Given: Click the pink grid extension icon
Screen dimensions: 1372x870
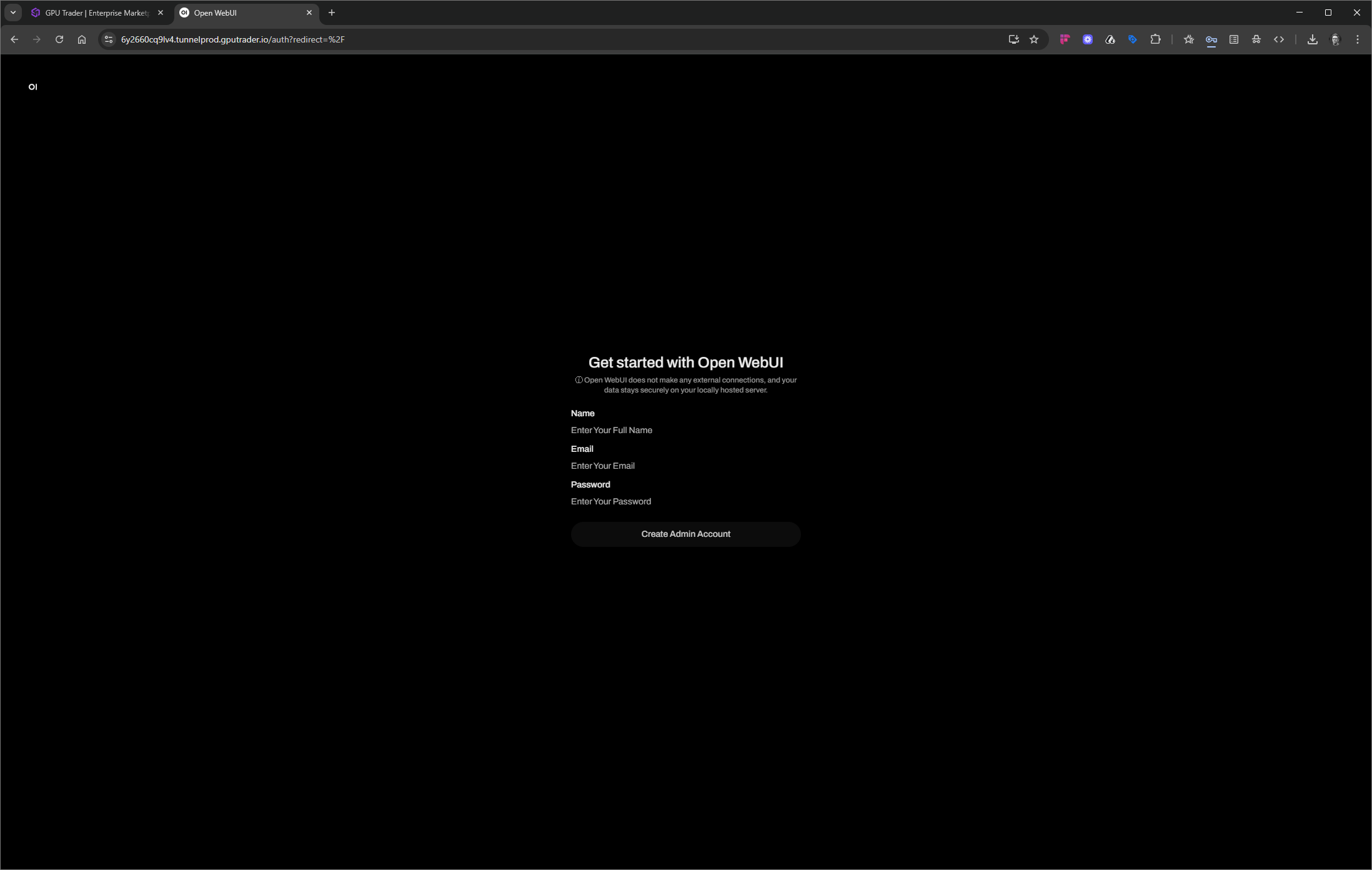Looking at the screenshot, I should click(x=1065, y=39).
